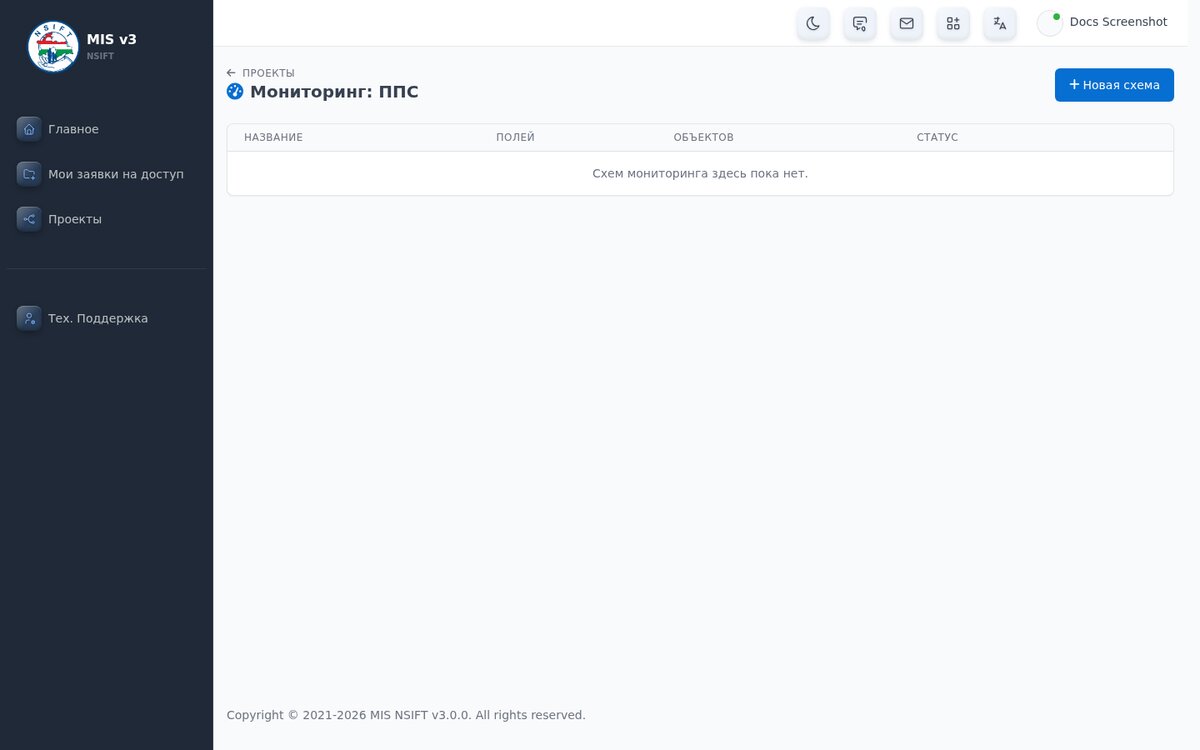Click the СТАТУС column header
Screen dimensions: 1200x750
pyautogui.click(x=937, y=137)
